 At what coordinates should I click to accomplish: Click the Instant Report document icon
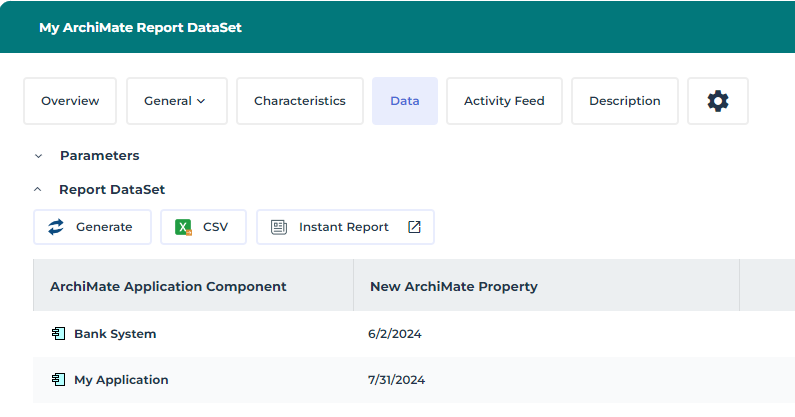pyautogui.click(x=279, y=227)
